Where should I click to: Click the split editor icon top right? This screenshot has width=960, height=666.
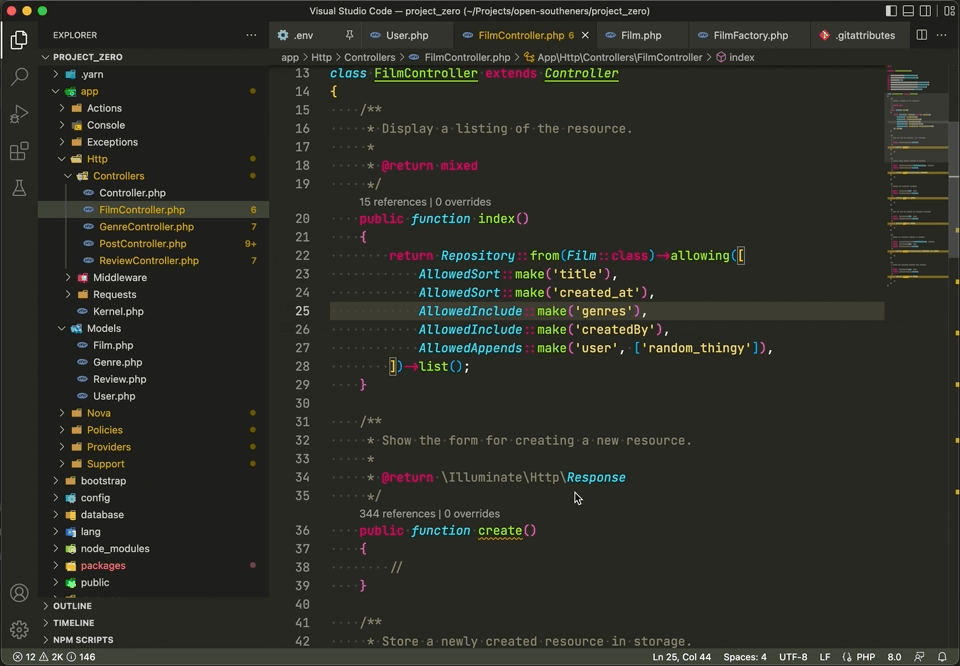coord(920,35)
